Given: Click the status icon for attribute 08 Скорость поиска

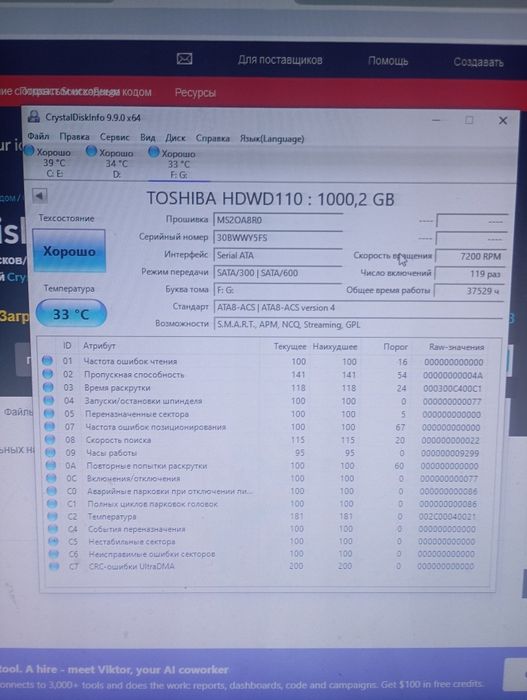Looking at the screenshot, I should (x=50, y=439).
